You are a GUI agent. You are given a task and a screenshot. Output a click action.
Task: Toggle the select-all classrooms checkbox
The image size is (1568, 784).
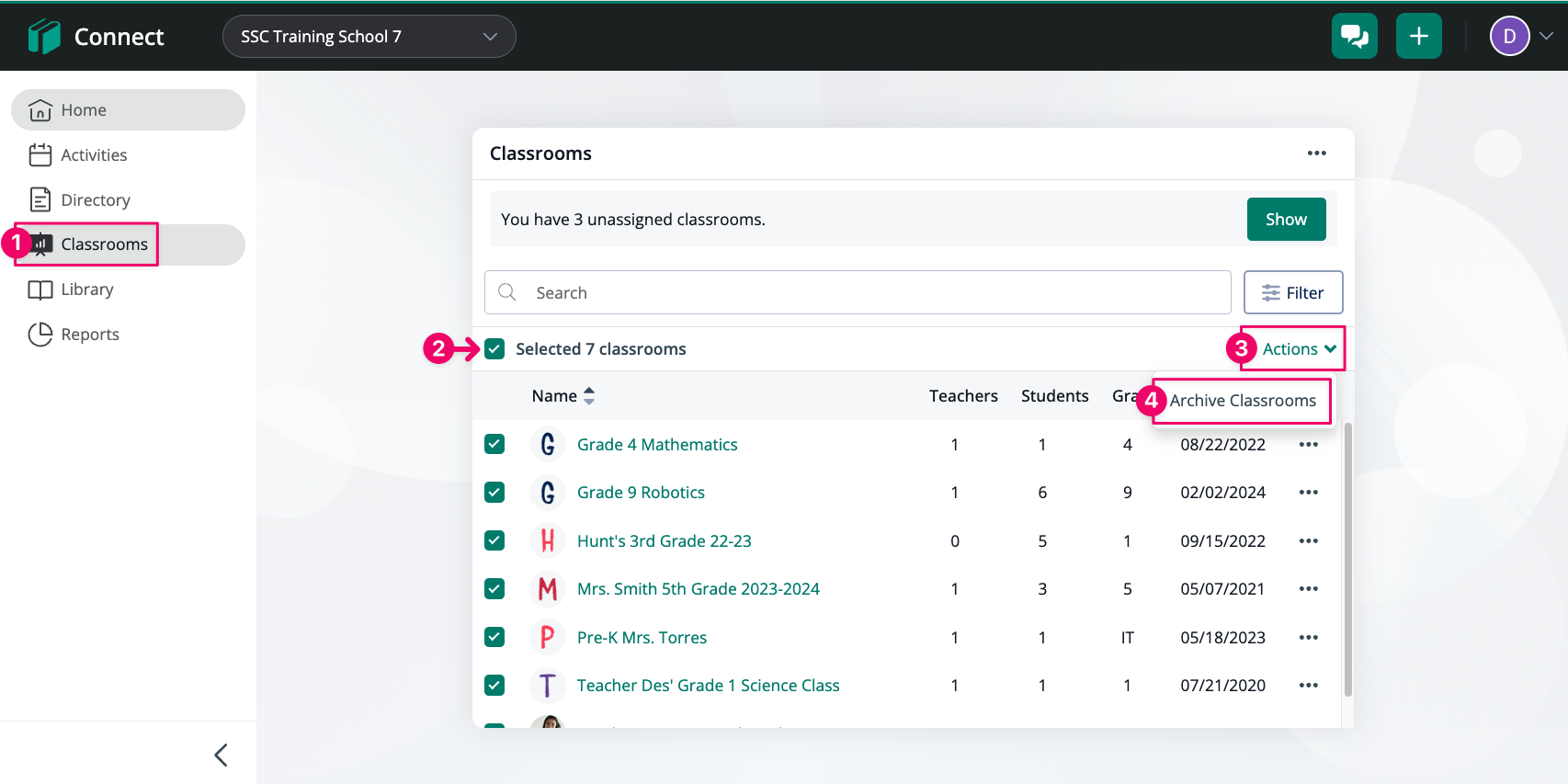(x=494, y=349)
